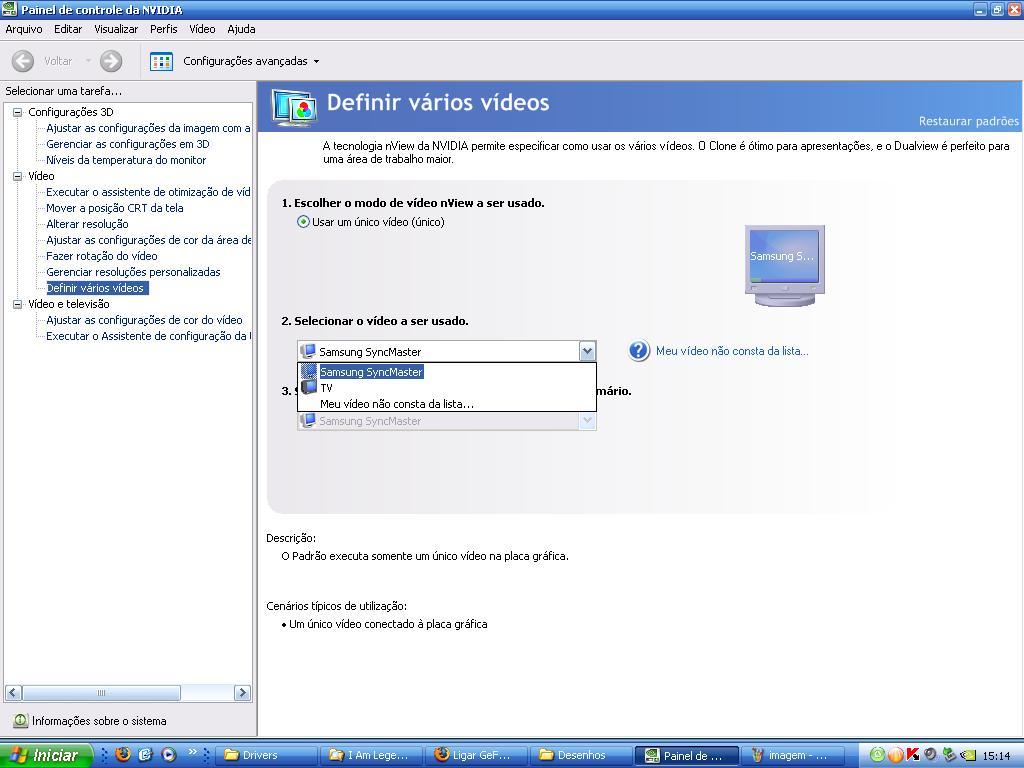Select Definir vários vídeos tree item
This screenshot has width=1024, height=768.
coord(97,288)
